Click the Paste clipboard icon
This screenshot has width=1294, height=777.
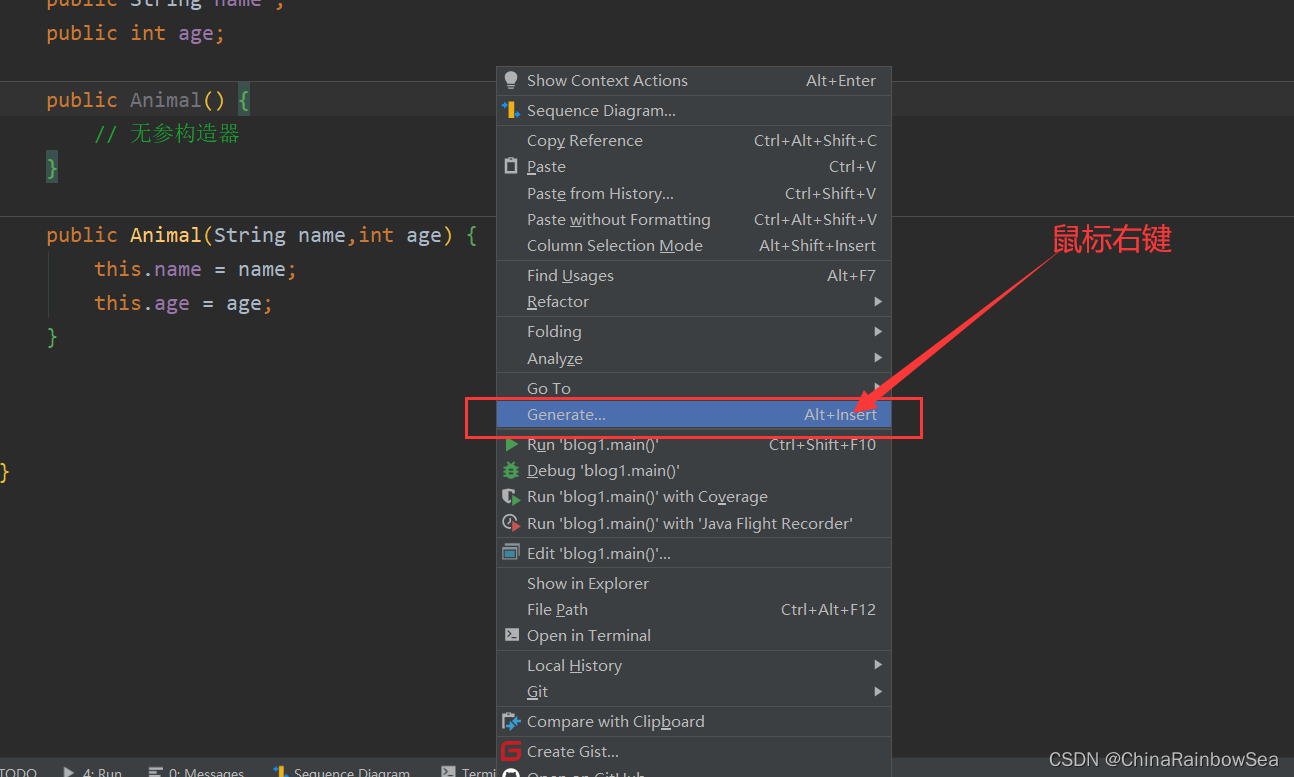click(x=511, y=166)
